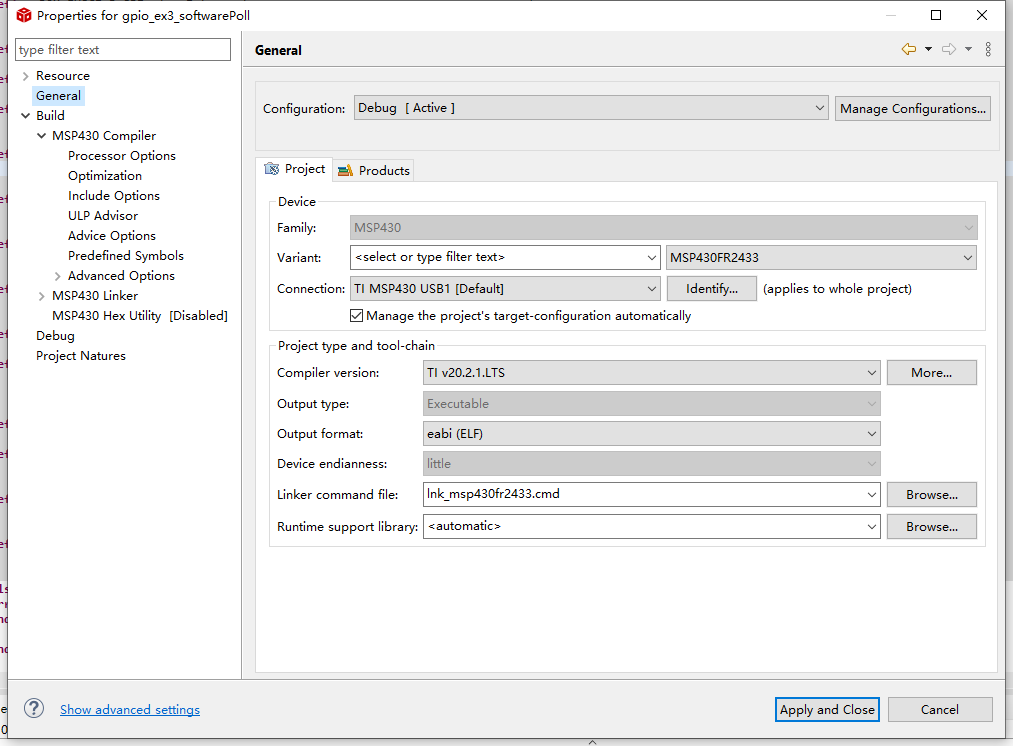Open the three-dot view menu icon
Image resolution: width=1013 pixels, height=746 pixels.
988,49
